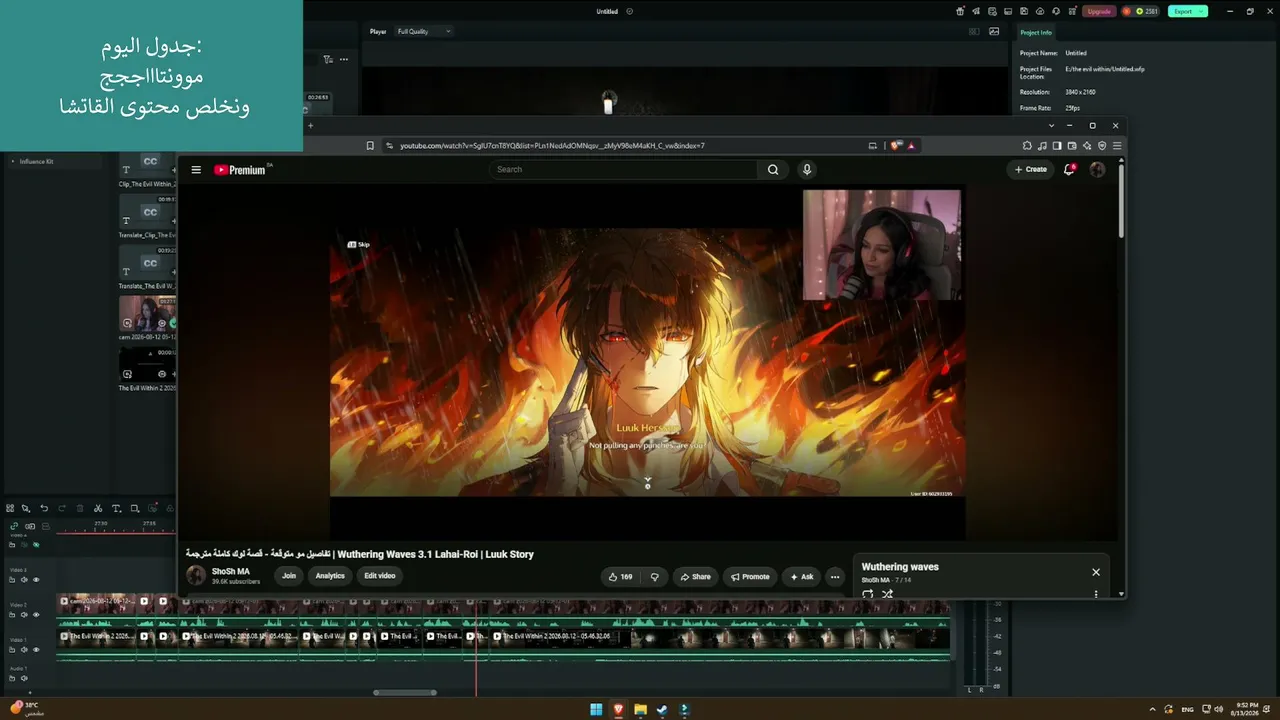Share the YouTube video

(695, 577)
